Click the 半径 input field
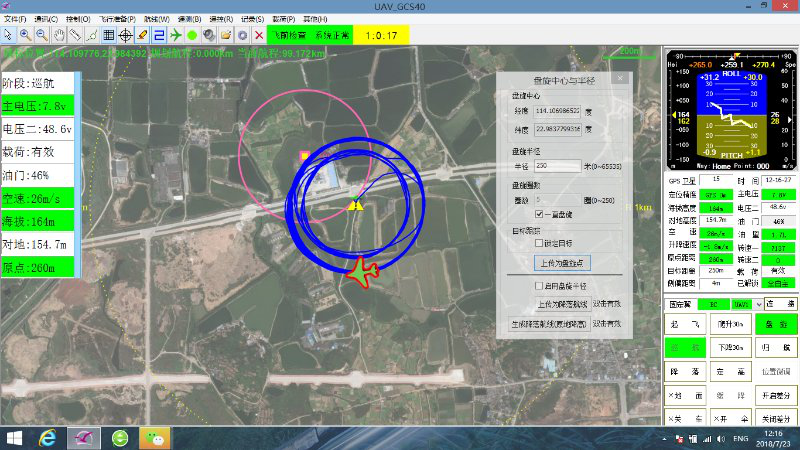Screen dimensions: 800x450 [x=557, y=166]
